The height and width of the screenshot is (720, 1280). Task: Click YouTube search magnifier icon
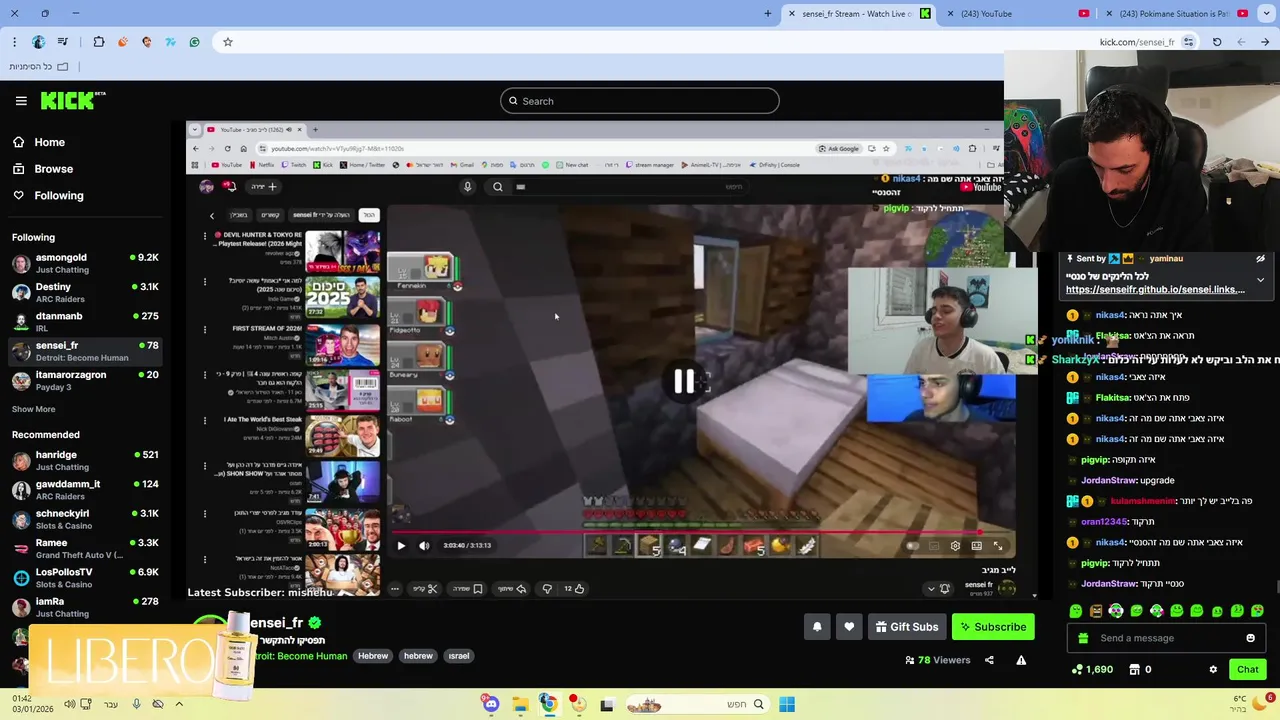pos(497,187)
